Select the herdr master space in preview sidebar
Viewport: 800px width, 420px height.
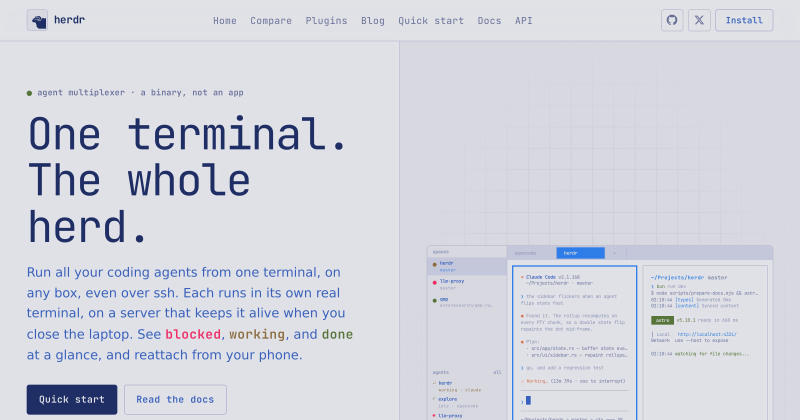467,266
